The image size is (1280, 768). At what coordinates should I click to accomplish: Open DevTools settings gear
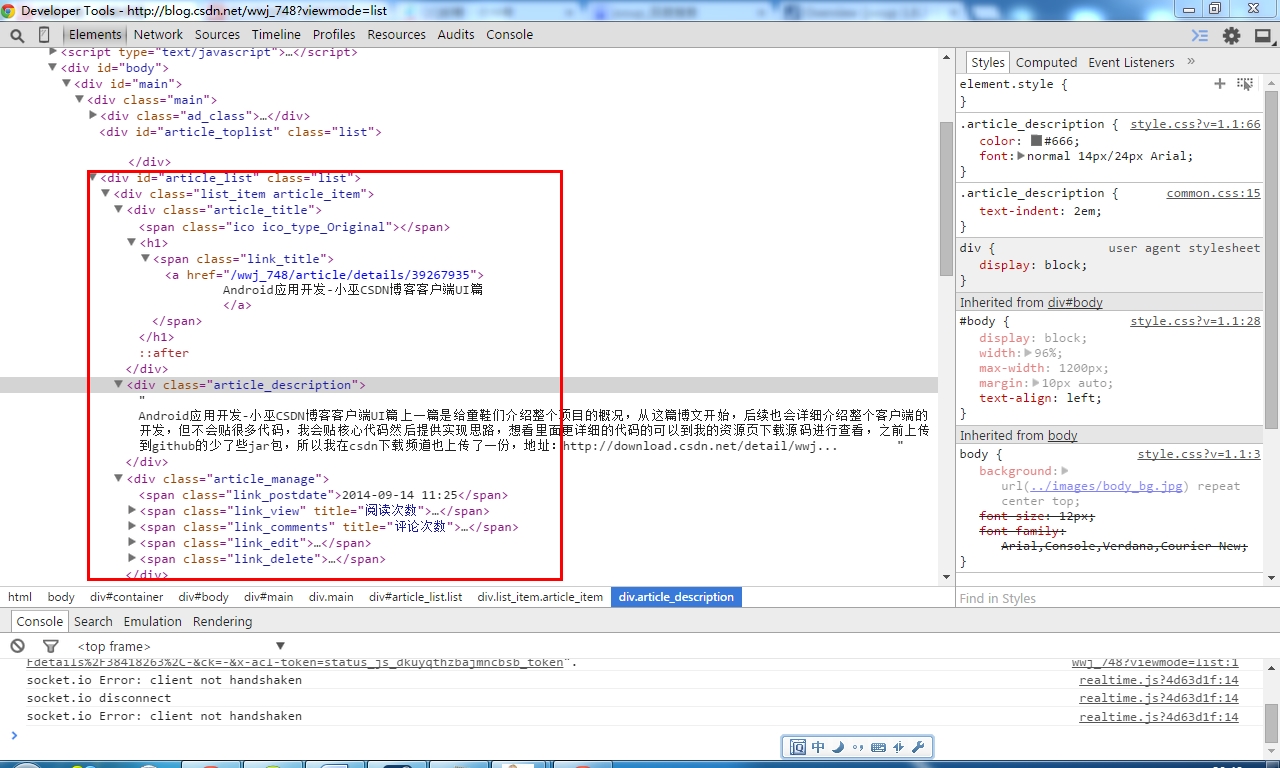coord(1231,35)
